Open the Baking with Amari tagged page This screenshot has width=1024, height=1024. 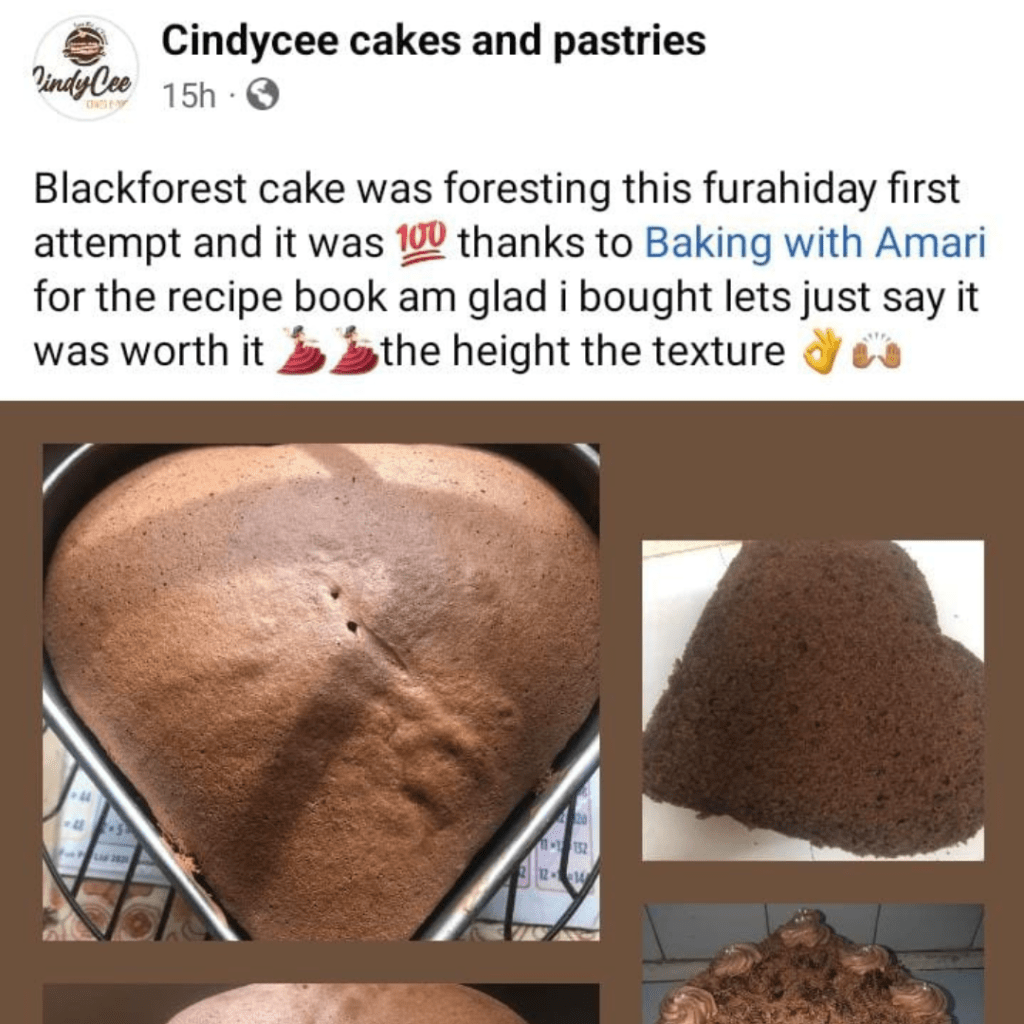[x=814, y=243]
